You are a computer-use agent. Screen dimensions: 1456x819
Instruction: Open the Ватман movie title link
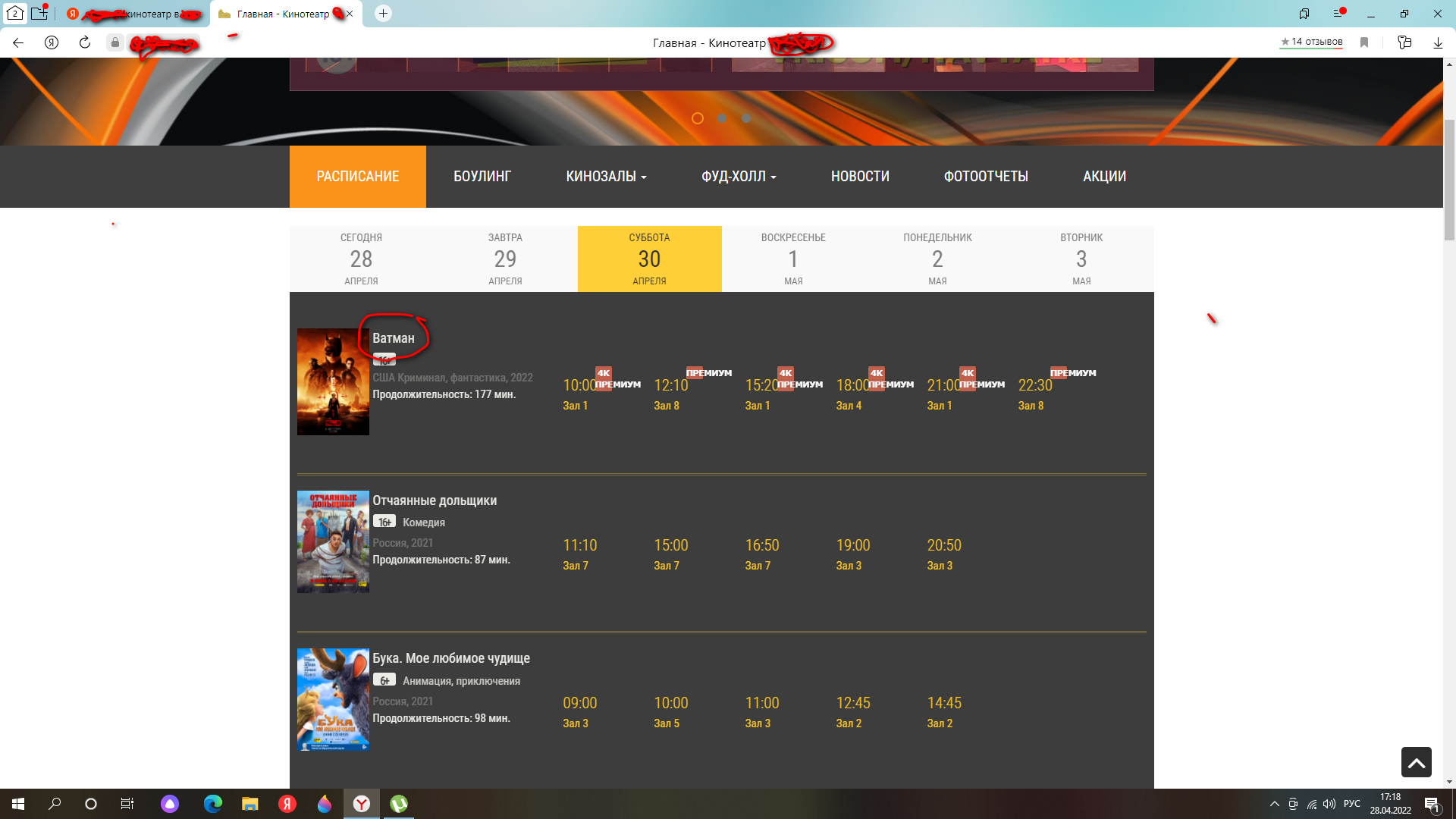393,338
